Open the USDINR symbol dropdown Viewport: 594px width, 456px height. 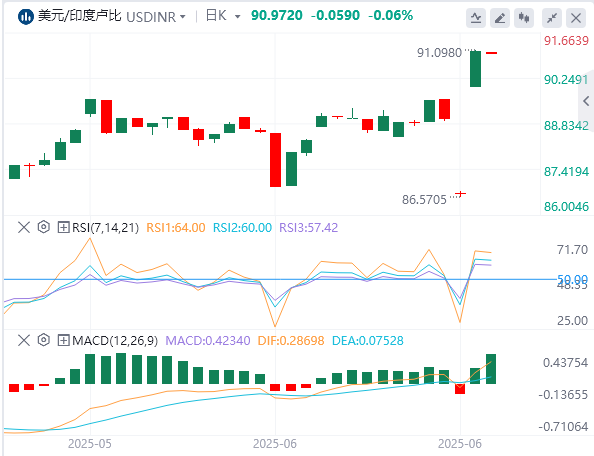pos(156,17)
